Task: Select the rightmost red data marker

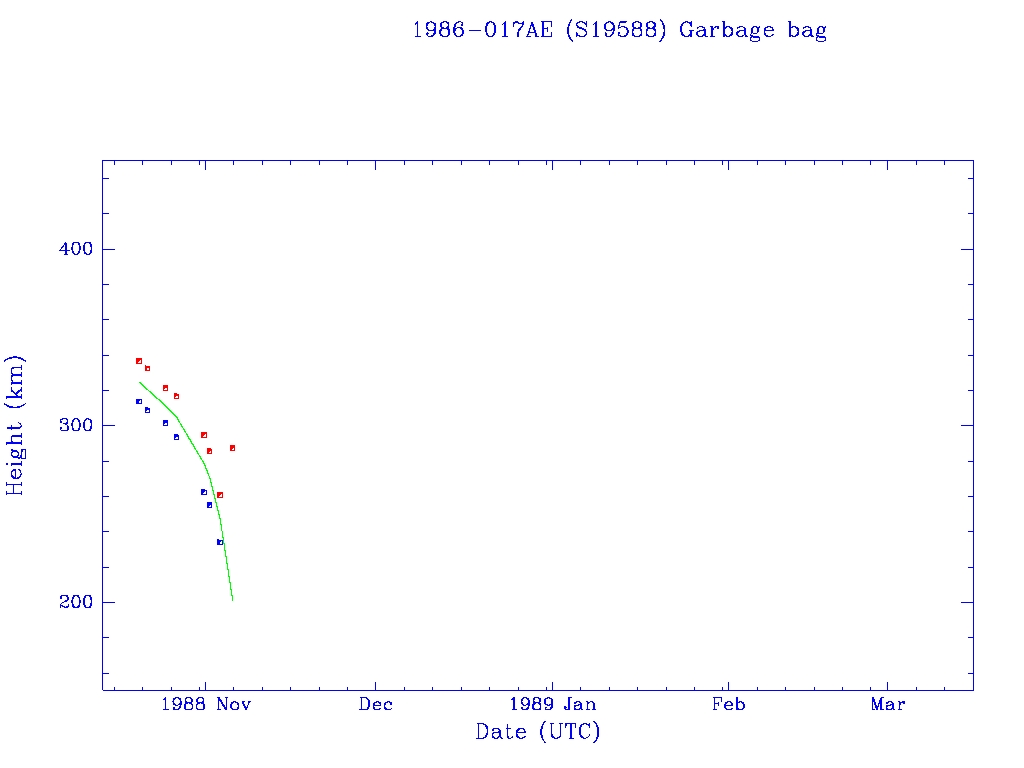Action: (232, 448)
